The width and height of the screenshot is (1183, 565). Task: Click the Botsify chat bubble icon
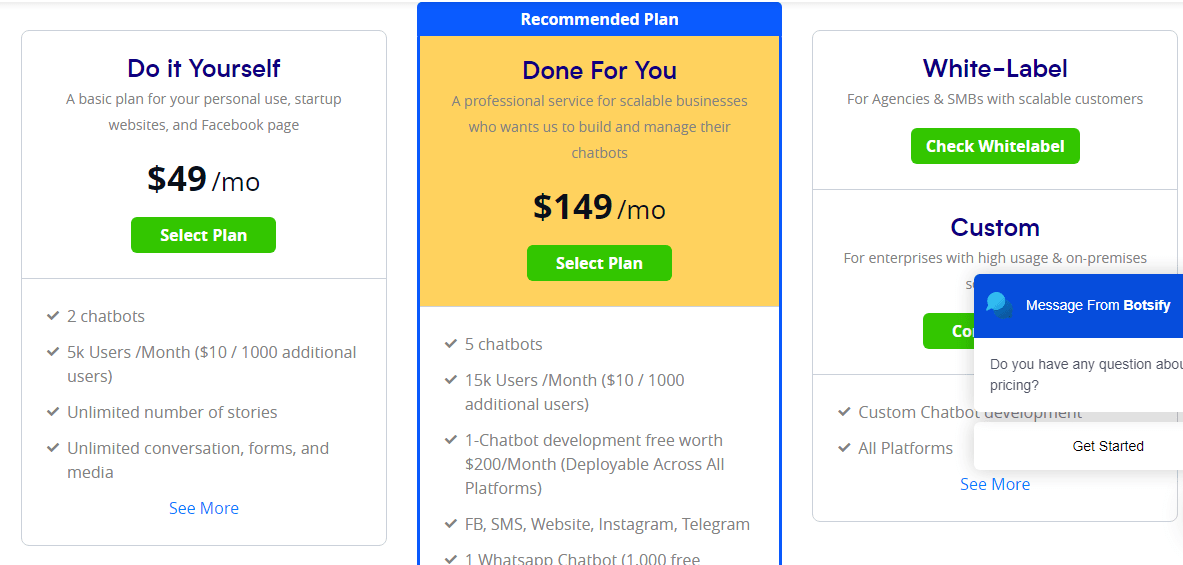[x=1000, y=306]
